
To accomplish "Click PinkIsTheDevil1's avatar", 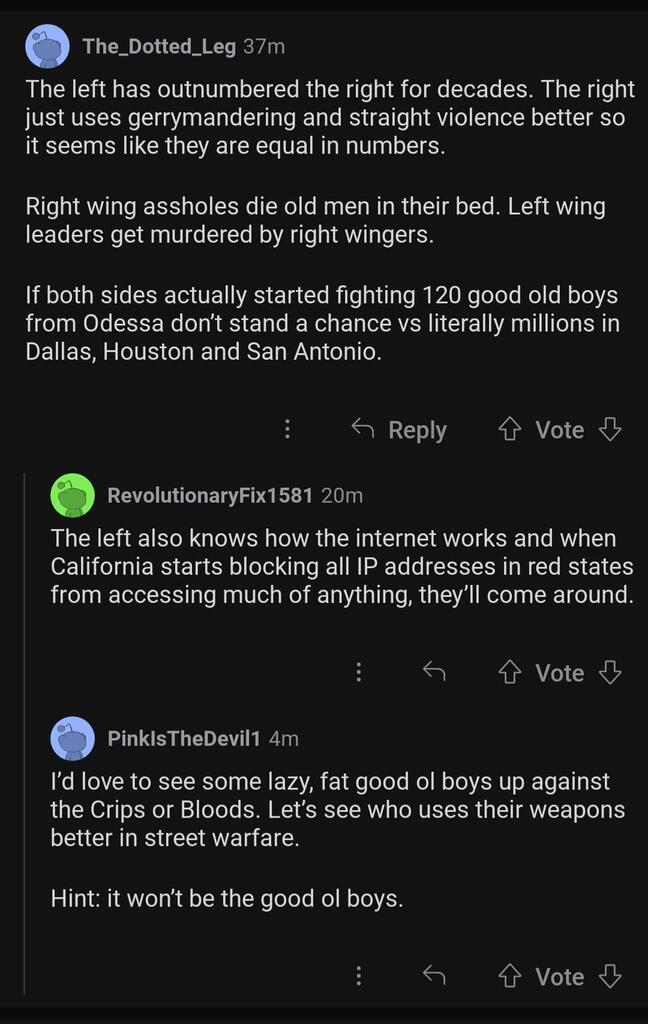I will [x=73, y=739].
